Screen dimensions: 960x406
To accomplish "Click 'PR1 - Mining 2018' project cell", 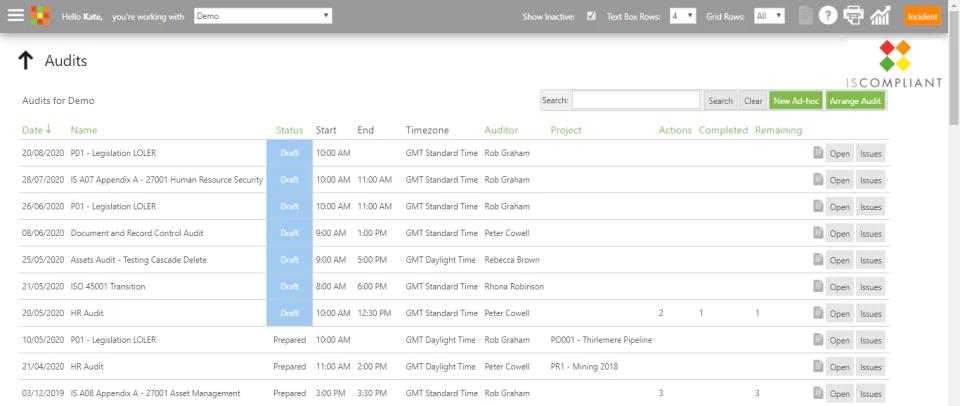I will coord(584,366).
